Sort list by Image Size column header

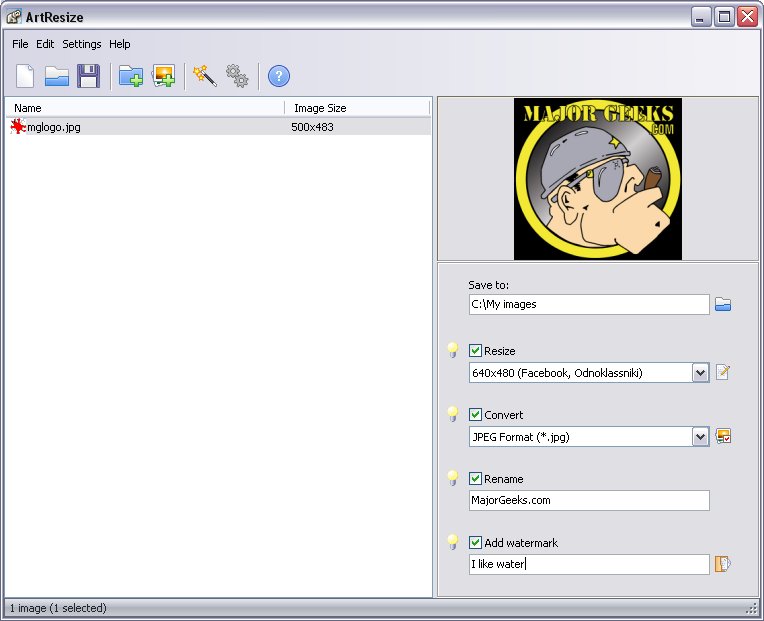coord(357,108)
